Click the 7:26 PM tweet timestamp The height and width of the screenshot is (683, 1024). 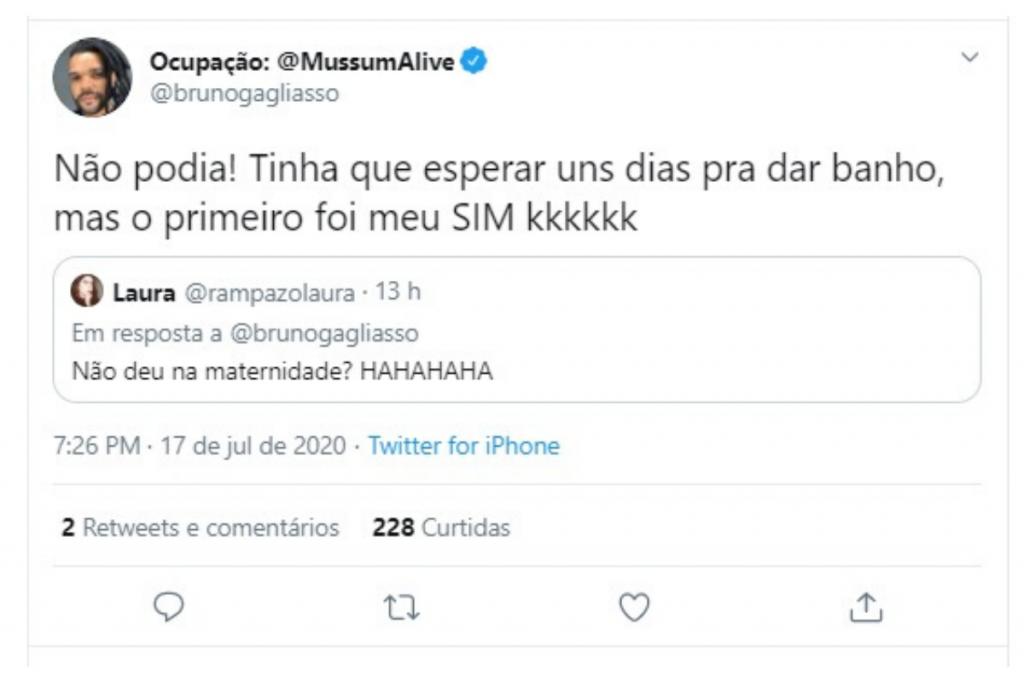tap(96, 446)
